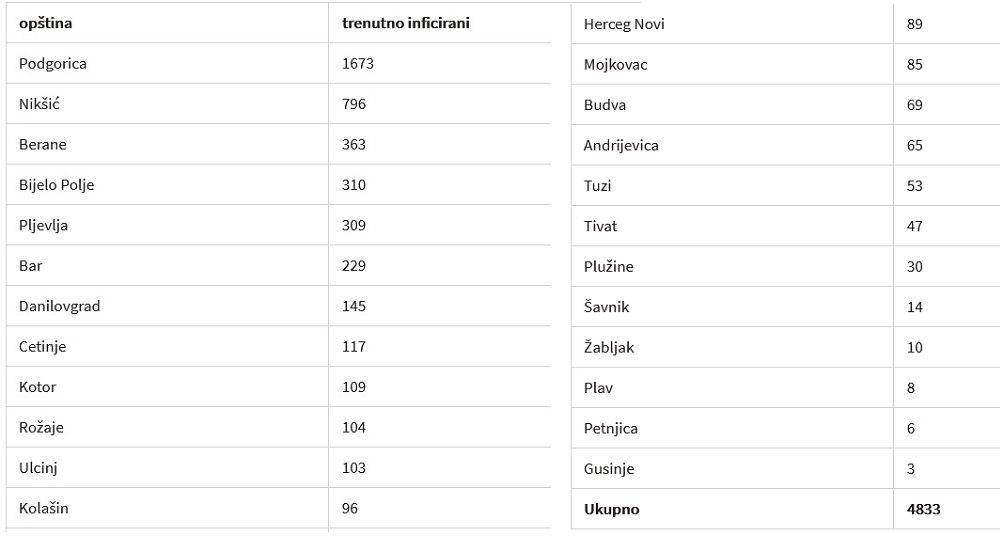Click the Ukupno total value 4833
Screen dimensions: 1000x550
(x=923, y=509)
